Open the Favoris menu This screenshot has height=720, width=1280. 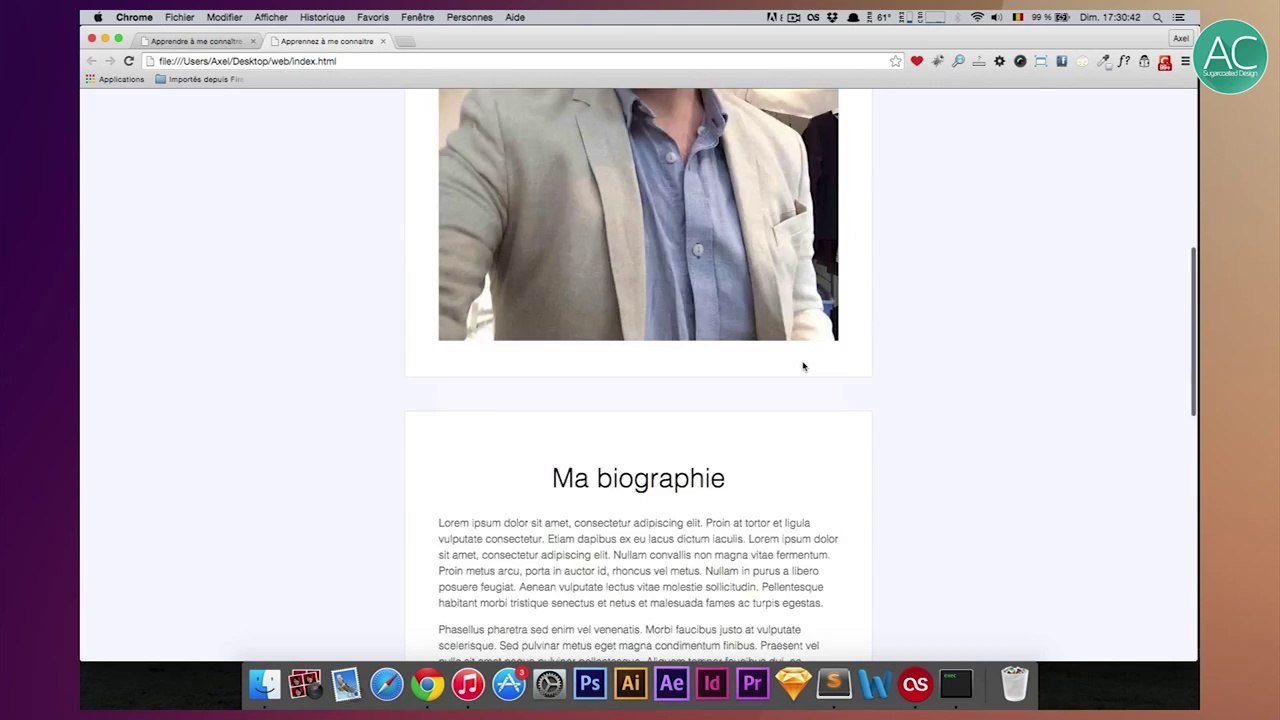(373, 17)
